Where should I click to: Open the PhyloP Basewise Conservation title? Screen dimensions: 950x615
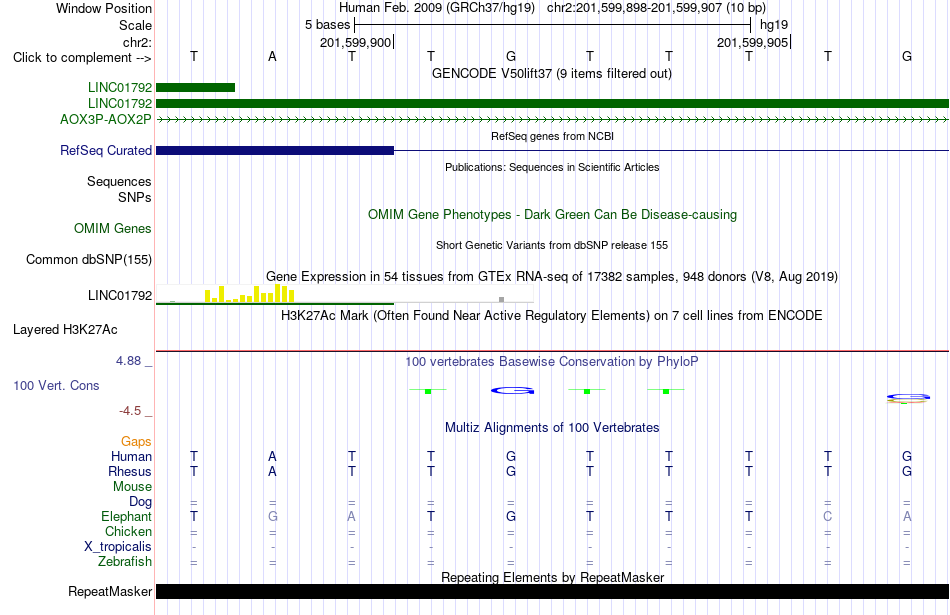(552, 362)
